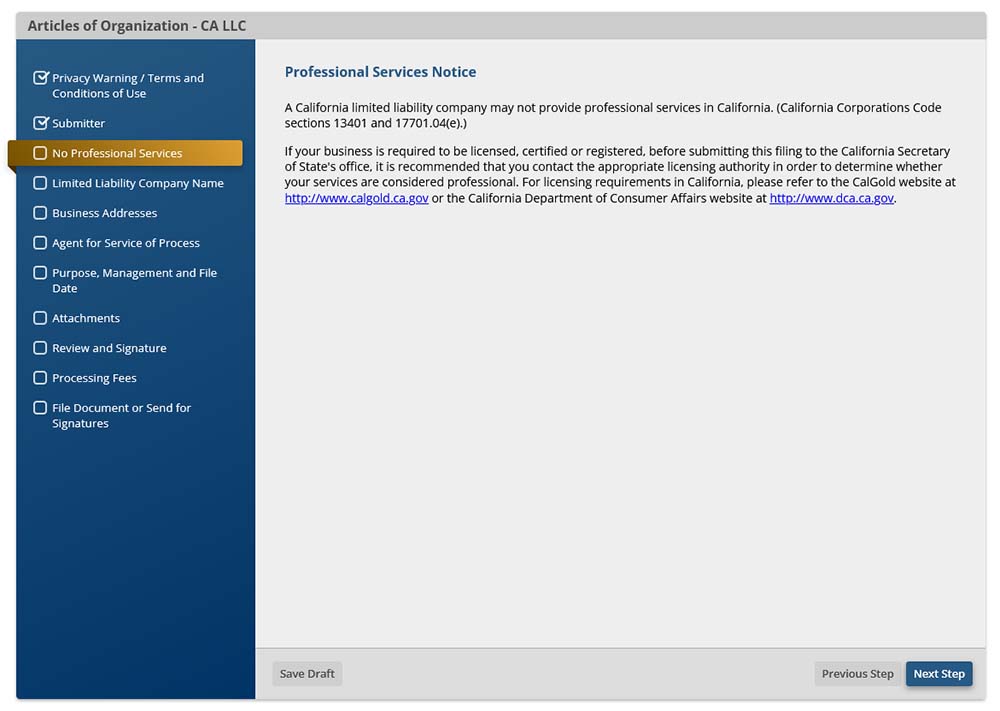The image size is (1000, 711).
Task: Open the dca.ca.gov link
Action: [x=832, y=198]
